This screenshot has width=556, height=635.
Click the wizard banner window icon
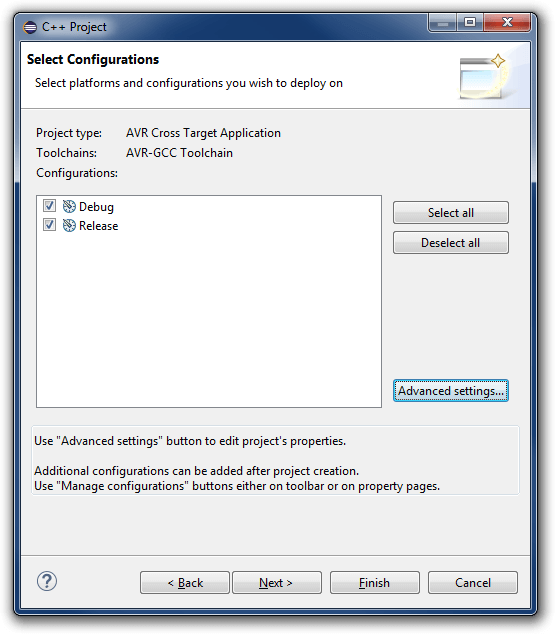[482, 77]
